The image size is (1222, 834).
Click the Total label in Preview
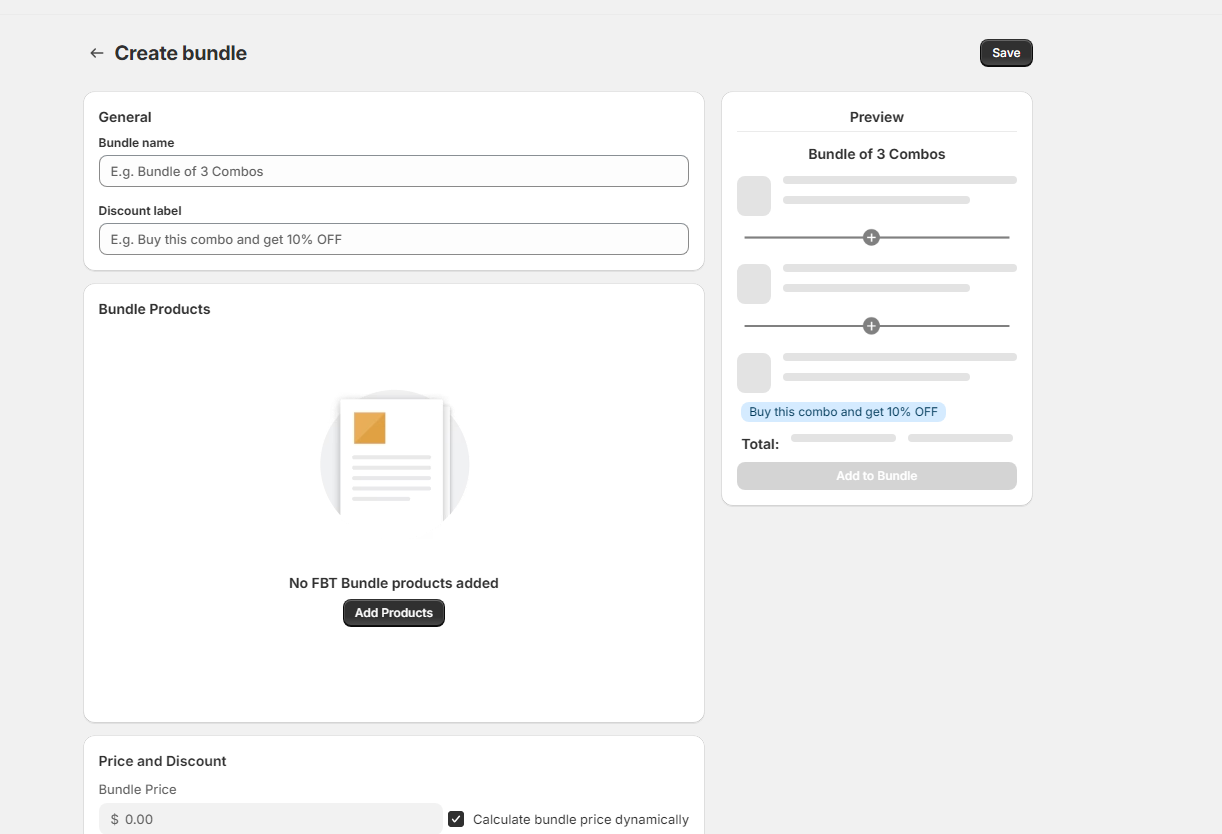[760, 444]
